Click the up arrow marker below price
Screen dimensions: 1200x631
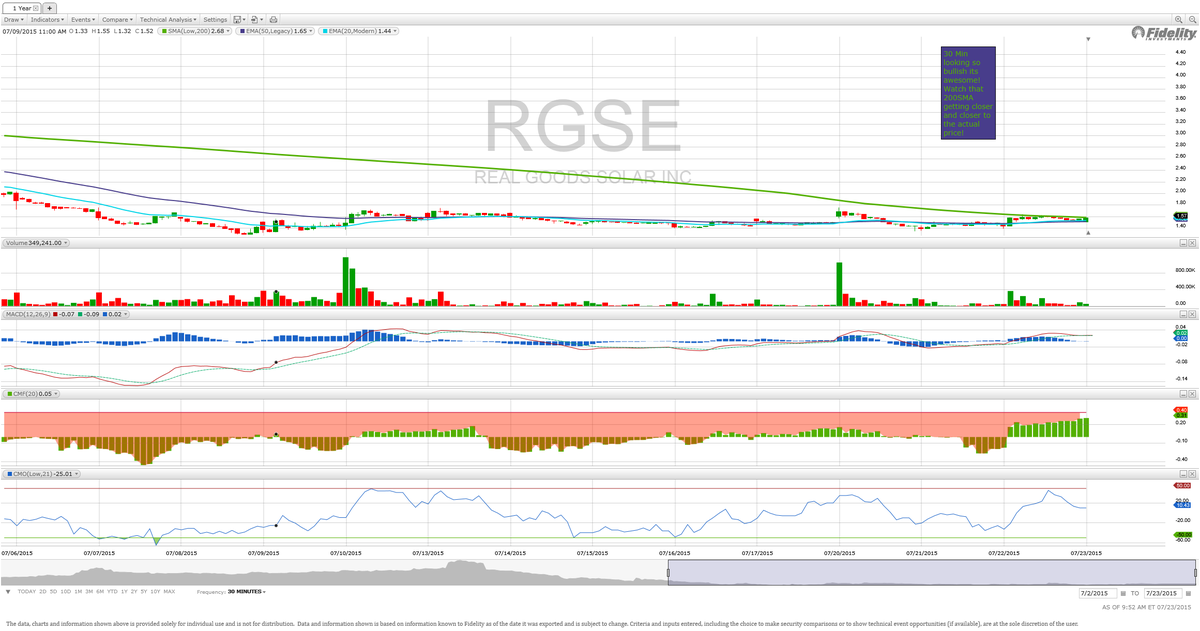click(x=1088, y=232)
